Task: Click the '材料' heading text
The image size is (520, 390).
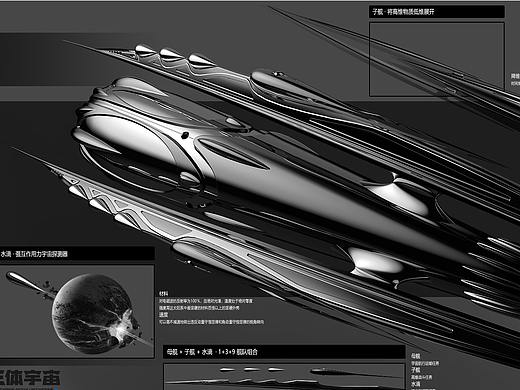Action: 164,294
